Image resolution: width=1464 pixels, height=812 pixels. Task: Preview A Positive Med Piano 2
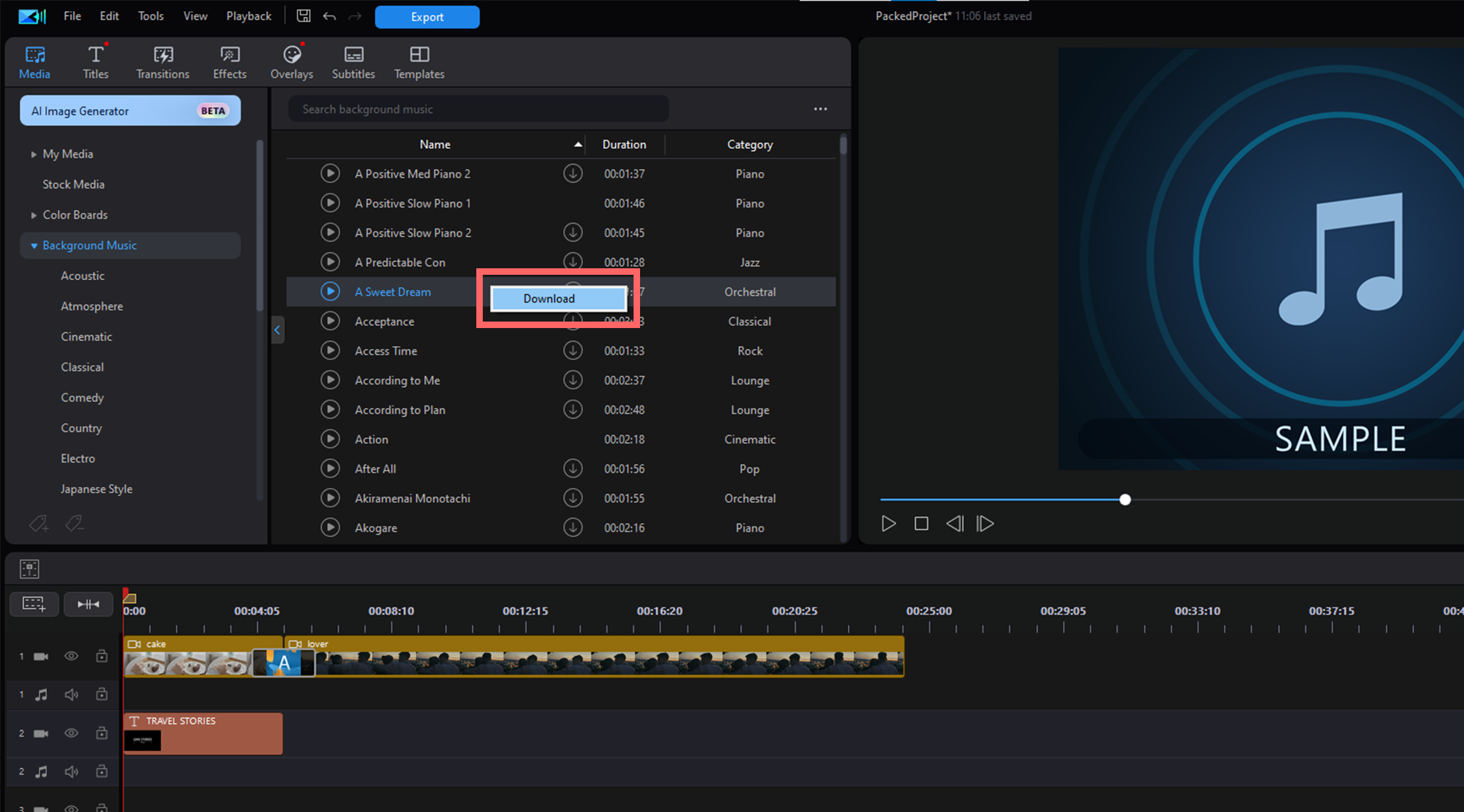click(x=330, y=173)
